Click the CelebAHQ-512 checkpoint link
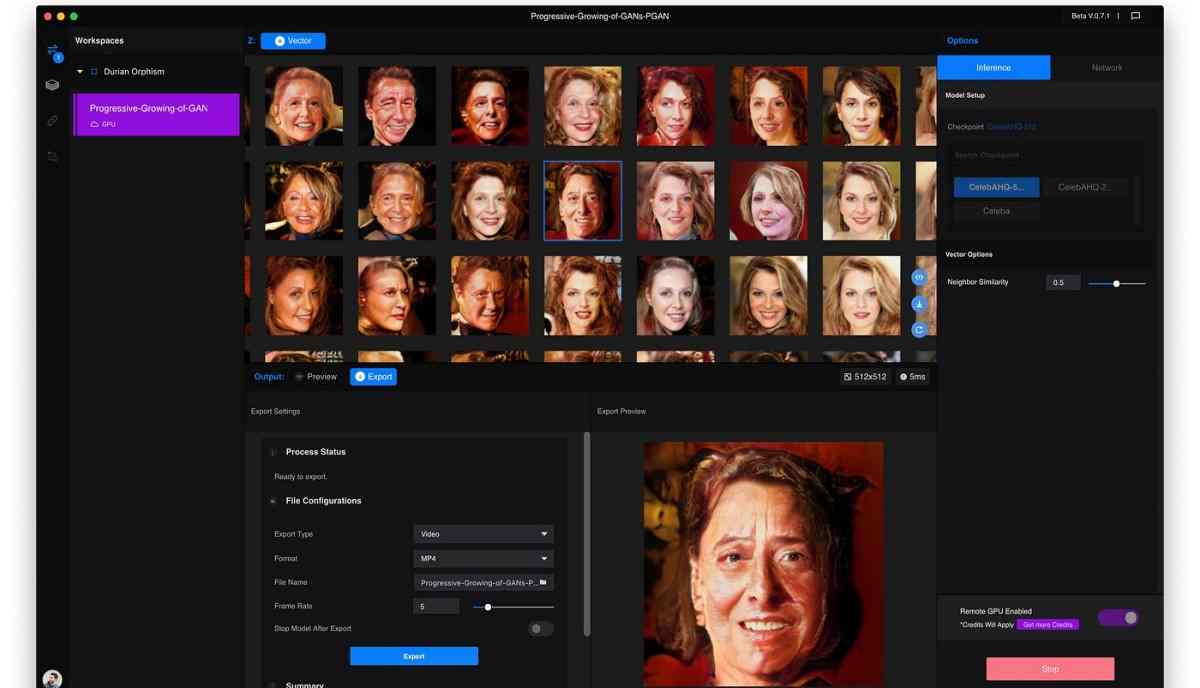Viewport: 1200px width, 688px height. click(1012, 127)
